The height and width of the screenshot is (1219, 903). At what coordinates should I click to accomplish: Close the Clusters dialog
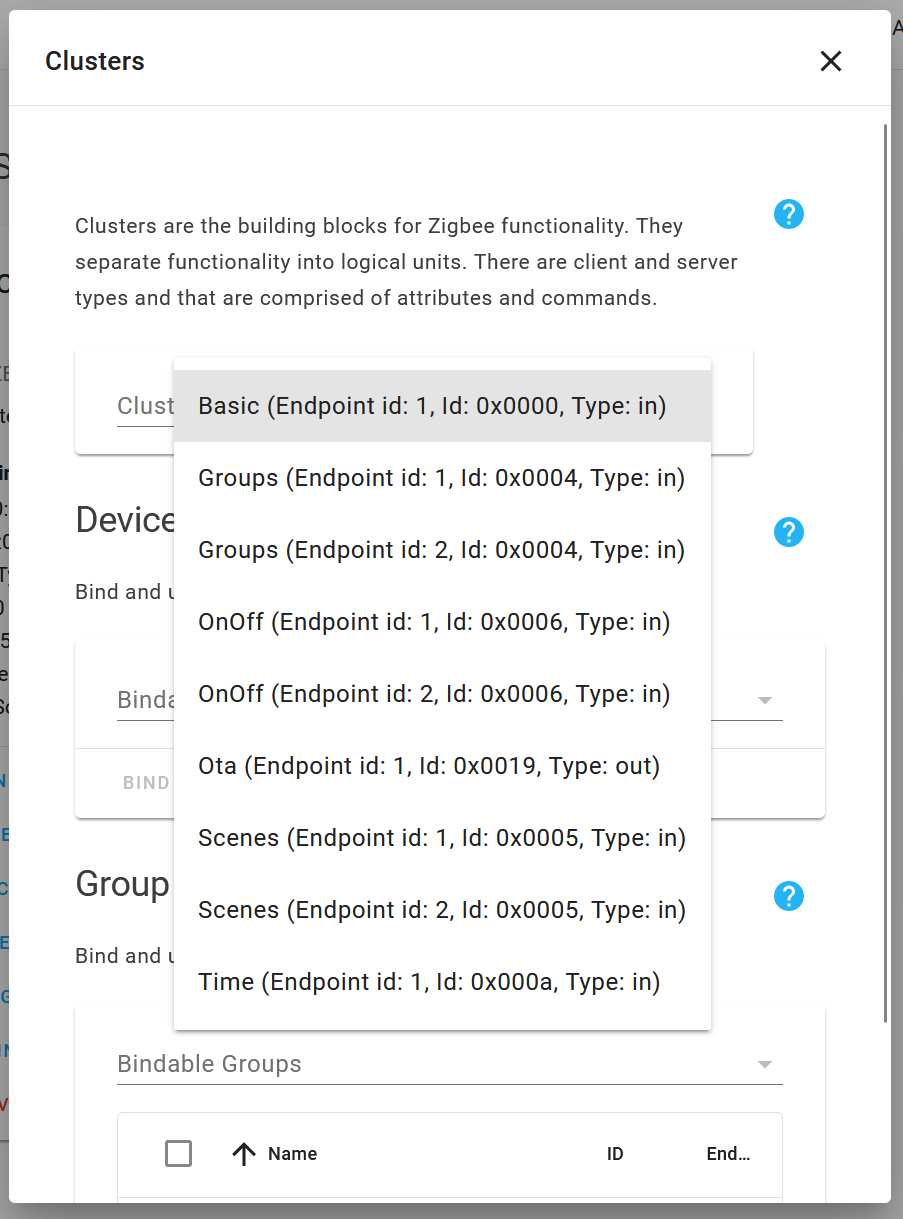[x=831, y=61]
